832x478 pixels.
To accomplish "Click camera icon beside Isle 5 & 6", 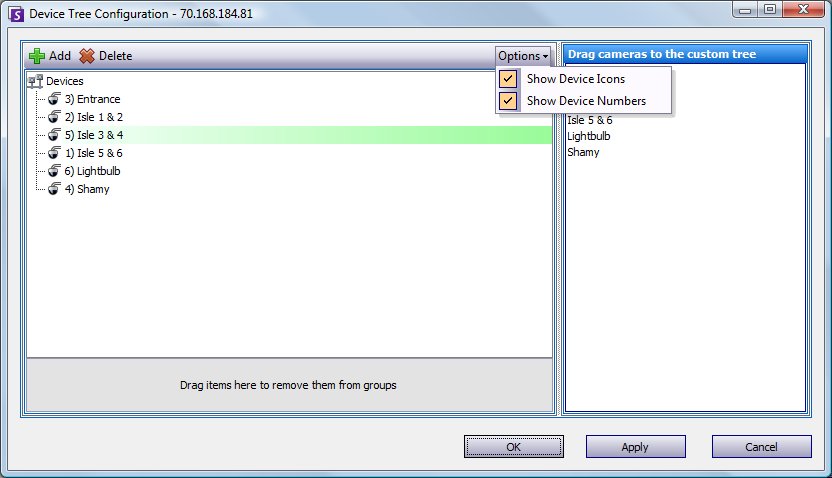I will pos(54,153).
